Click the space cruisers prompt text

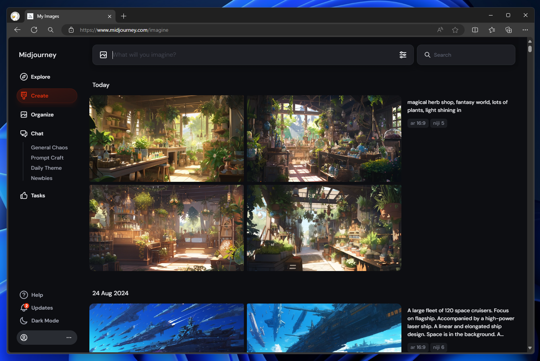pos(460,322)
